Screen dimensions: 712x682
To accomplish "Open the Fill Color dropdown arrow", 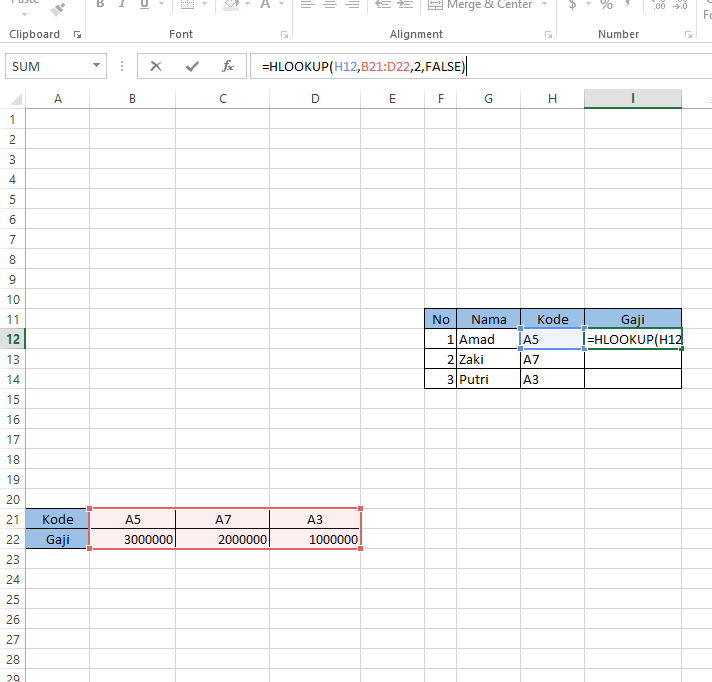I will coord(247,4).
